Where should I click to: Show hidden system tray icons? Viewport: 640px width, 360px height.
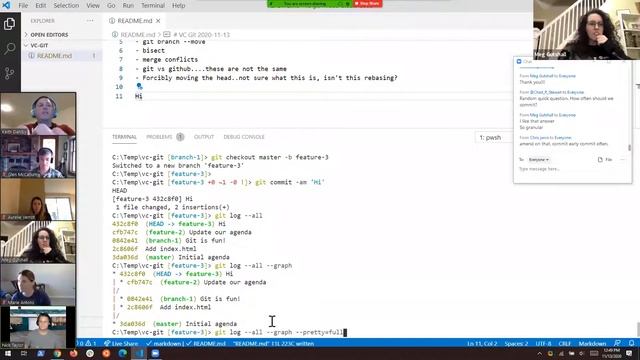[540, 353]
